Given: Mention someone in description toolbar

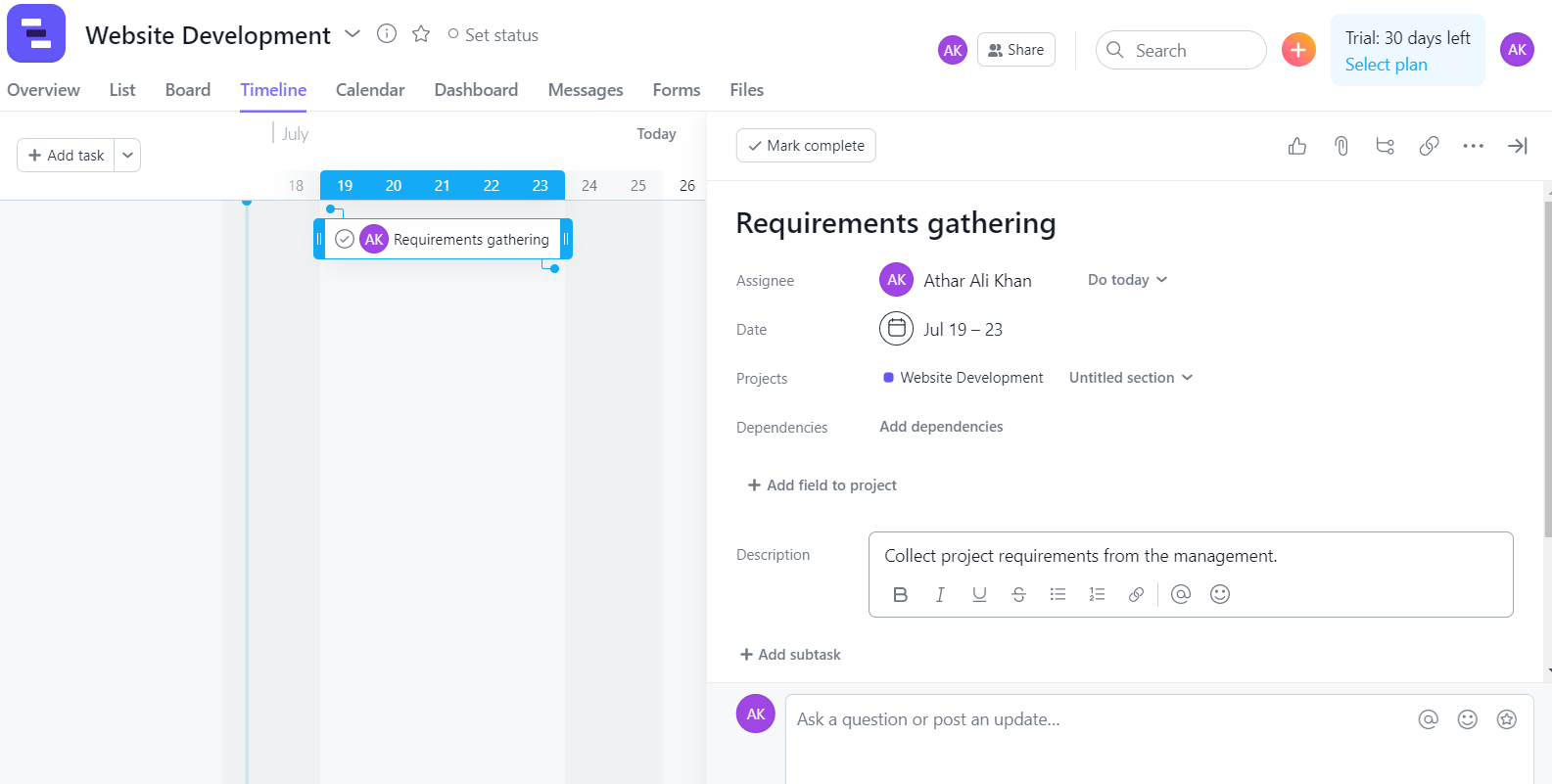Looking at the screenshot, I should 1181,594.
